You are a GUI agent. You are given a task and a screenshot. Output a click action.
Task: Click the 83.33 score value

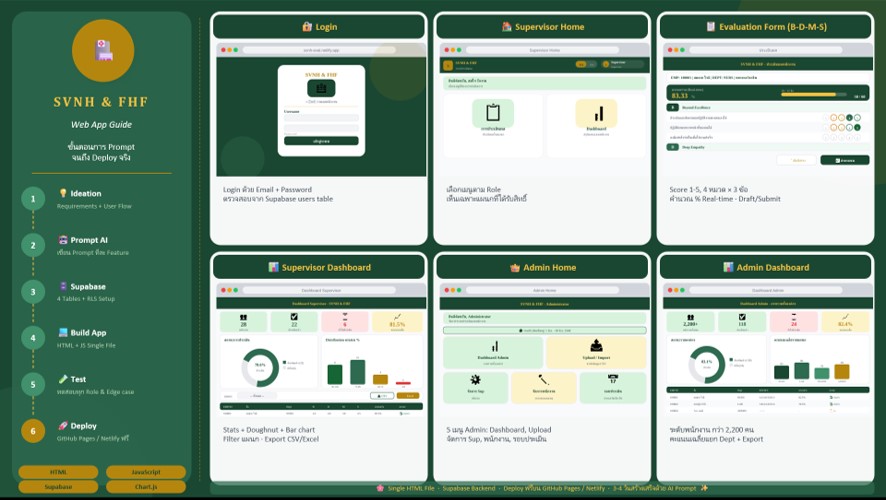[681, 95]
